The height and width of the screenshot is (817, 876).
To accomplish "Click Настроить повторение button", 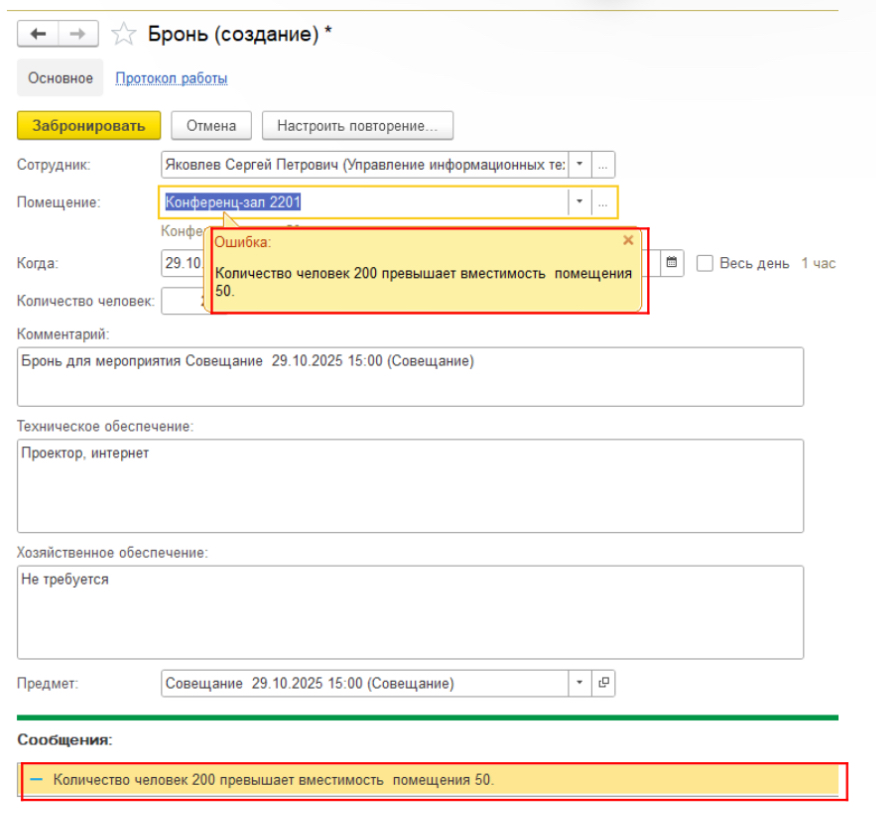I will pyautogui.click(x=358, y=126).
